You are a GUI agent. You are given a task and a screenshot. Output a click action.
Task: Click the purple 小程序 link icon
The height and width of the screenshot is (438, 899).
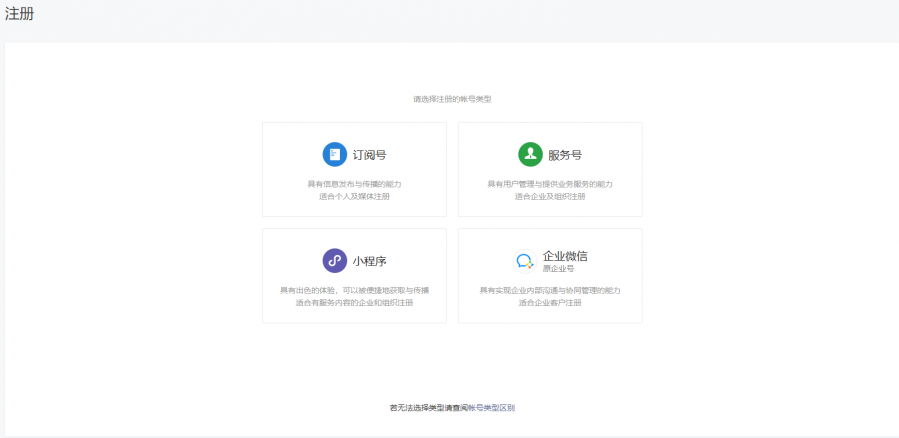click(x=335, y=261)
